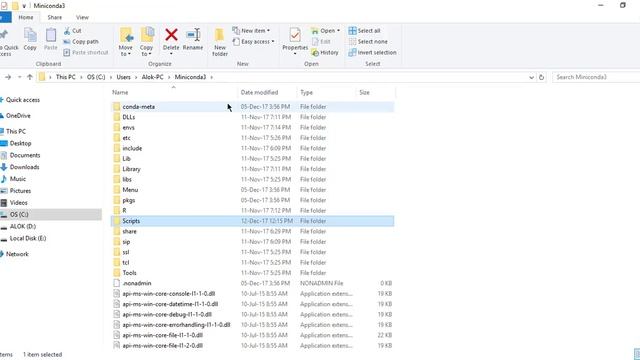Screen dimensions: 640x360
Task: Expand the Open button dropdown
Action: [x=338, y=31]
